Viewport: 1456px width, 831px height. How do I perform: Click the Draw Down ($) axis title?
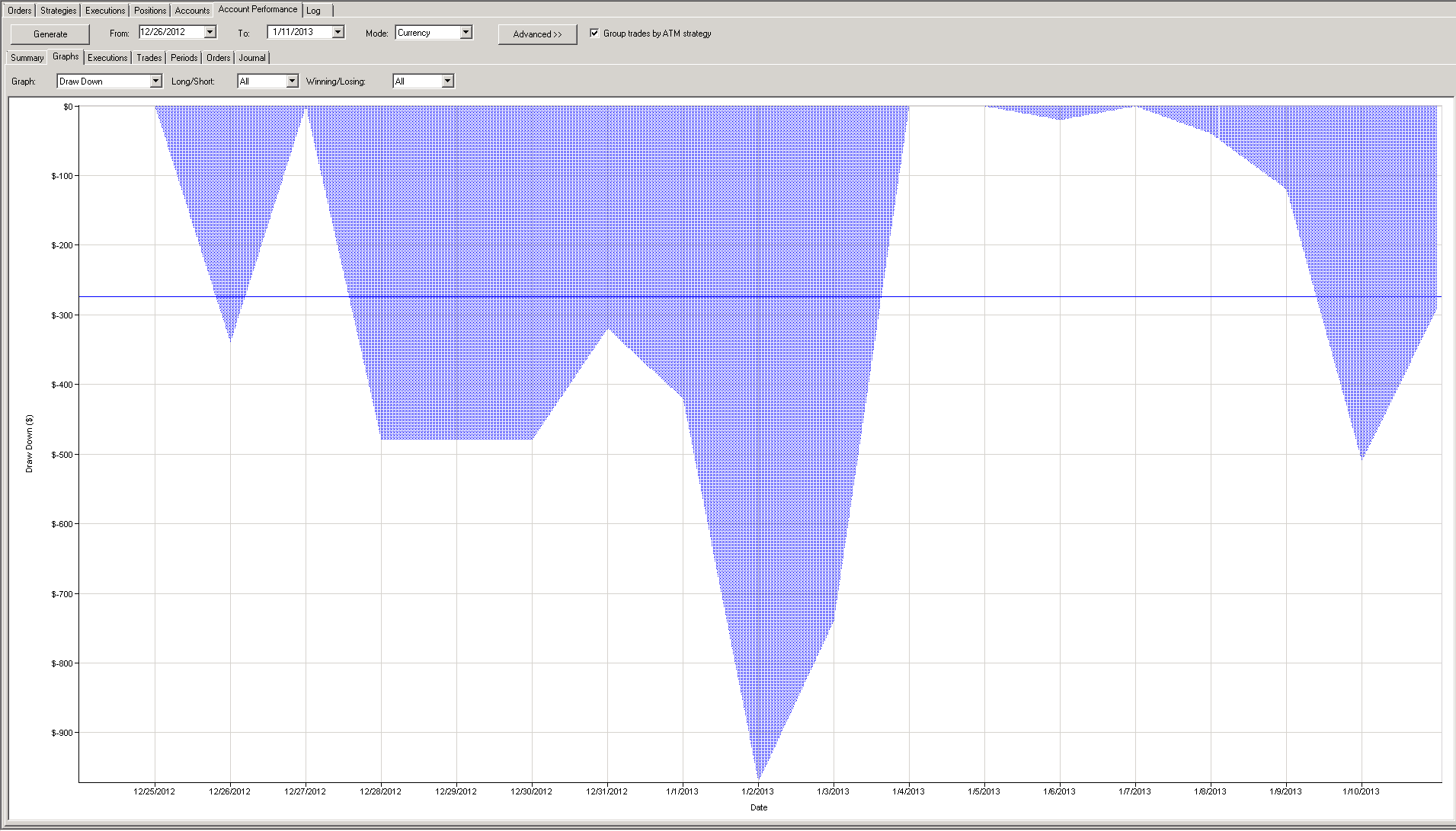coord(30,443)
